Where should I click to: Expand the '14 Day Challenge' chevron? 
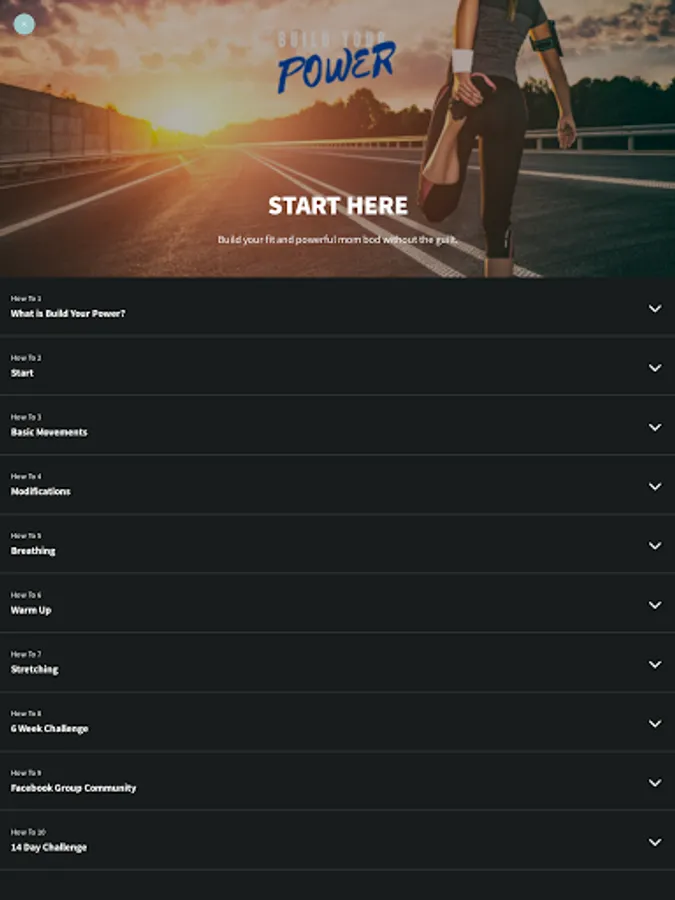pos(655,842)
